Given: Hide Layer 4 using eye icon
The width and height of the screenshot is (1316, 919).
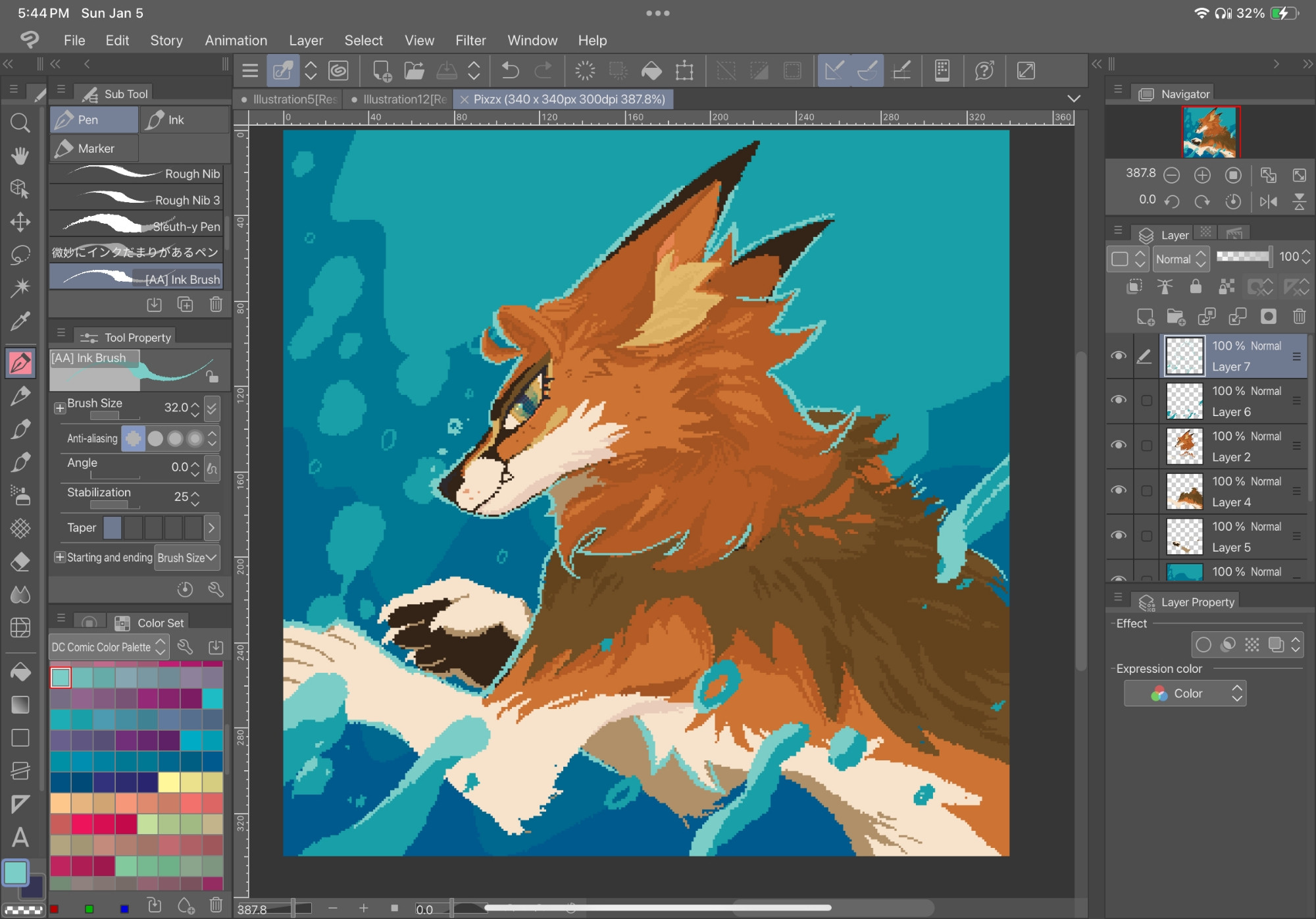Looking at the screenshot, I should 1119,490.
